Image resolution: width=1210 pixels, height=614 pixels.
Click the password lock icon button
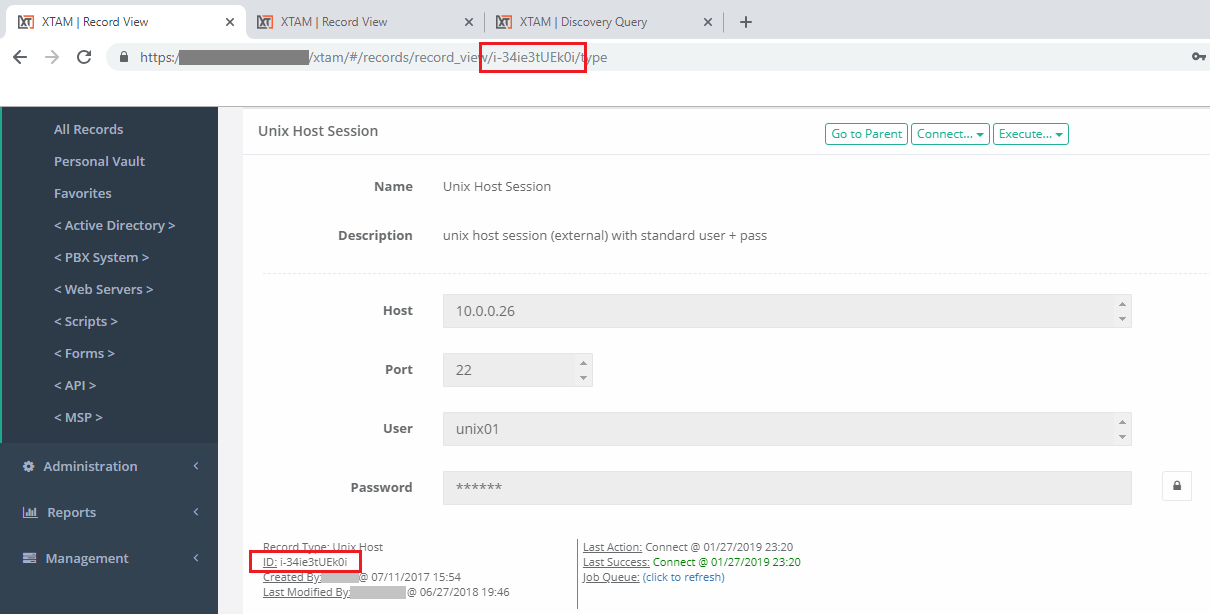(1176, 487)
